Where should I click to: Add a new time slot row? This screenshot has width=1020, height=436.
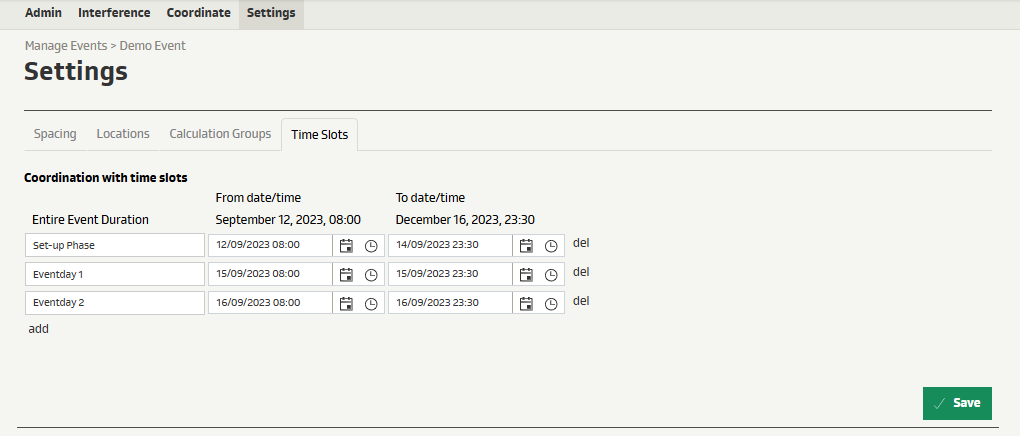[x=38, y=328]
